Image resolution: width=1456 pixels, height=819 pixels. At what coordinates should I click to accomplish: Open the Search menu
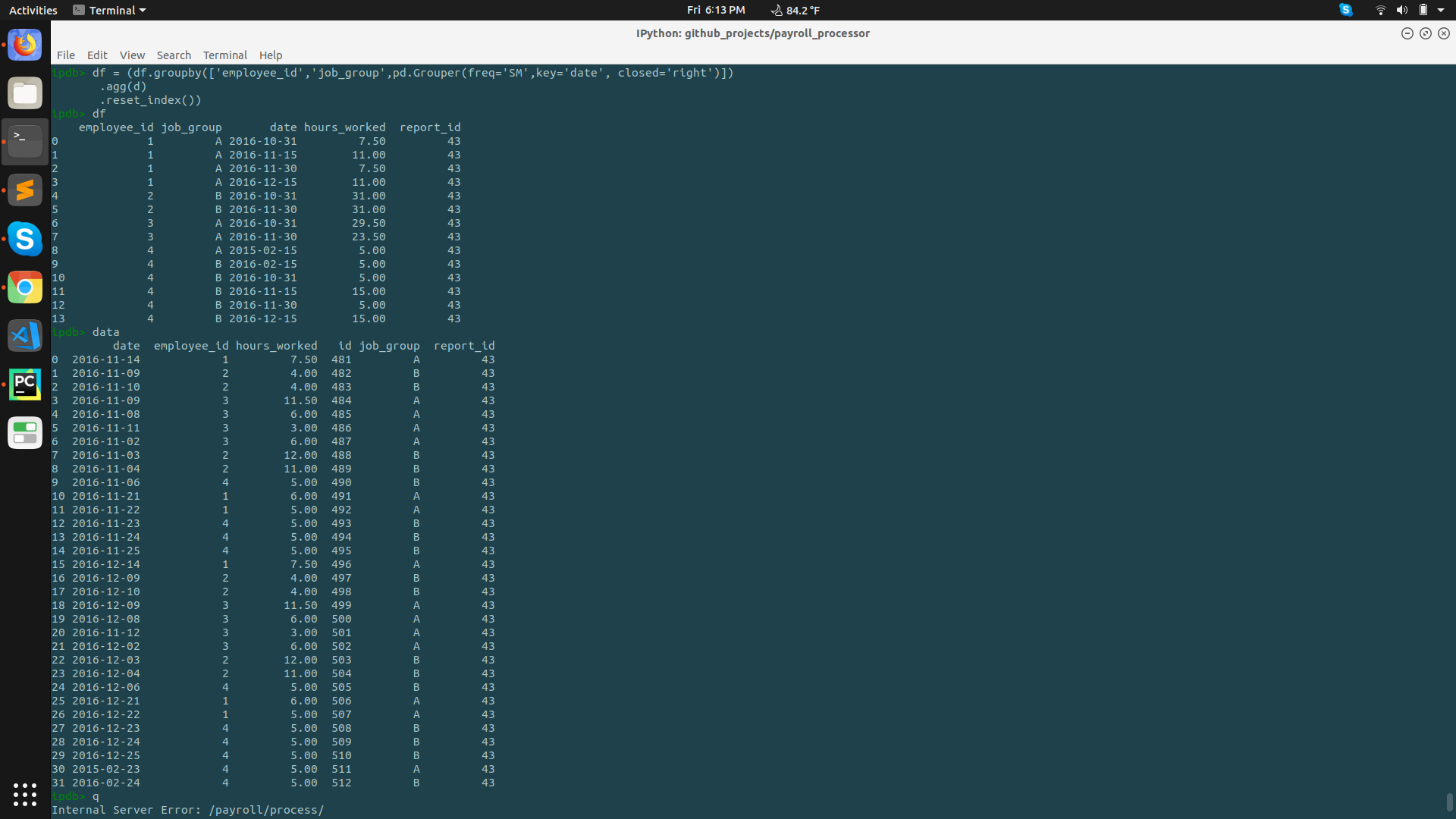point(174,55)
